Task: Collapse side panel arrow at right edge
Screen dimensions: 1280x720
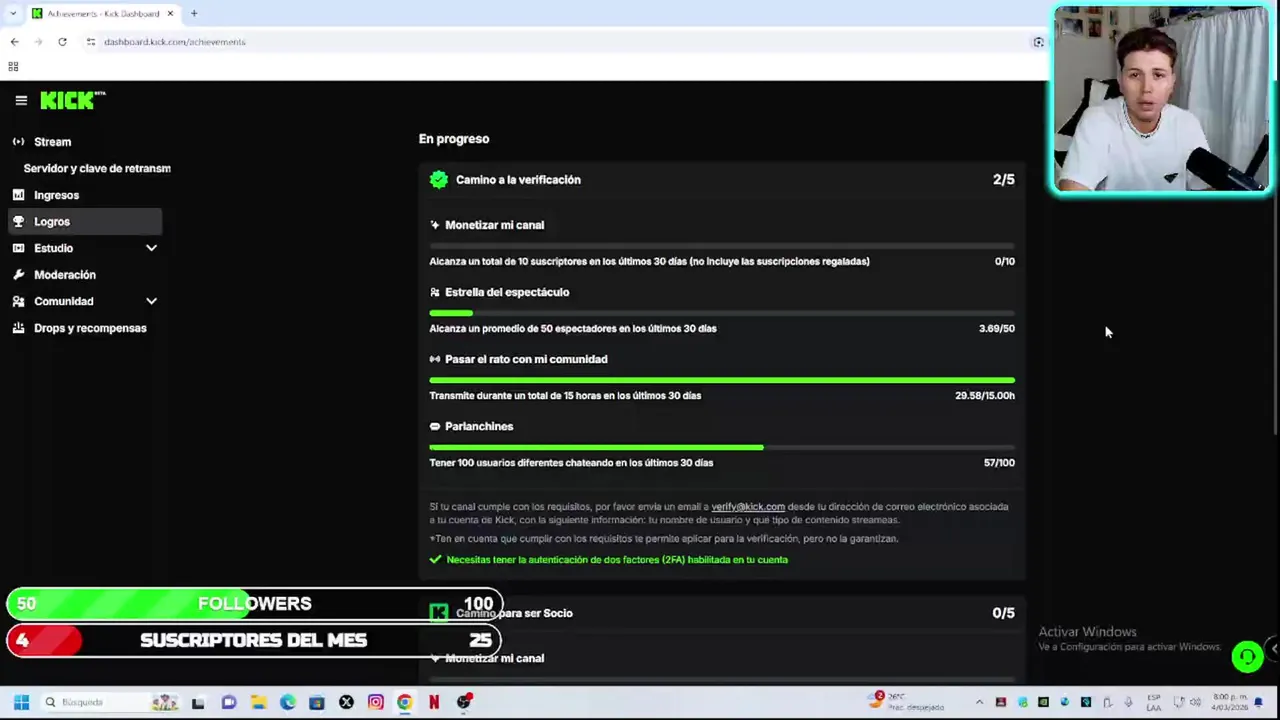Action: (x=1274, y=649)
